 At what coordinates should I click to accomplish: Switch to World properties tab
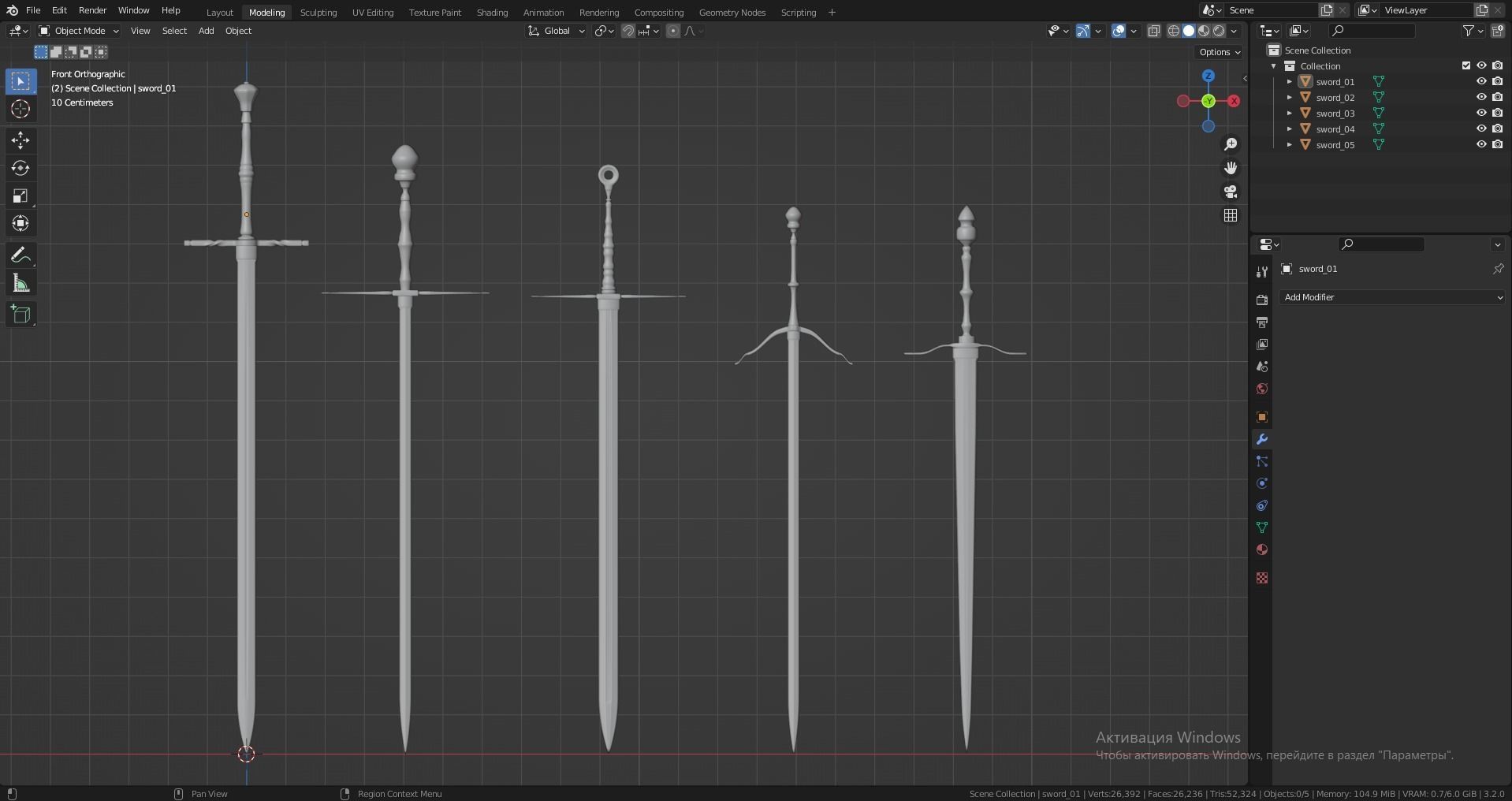click(x=1262, y=389)
